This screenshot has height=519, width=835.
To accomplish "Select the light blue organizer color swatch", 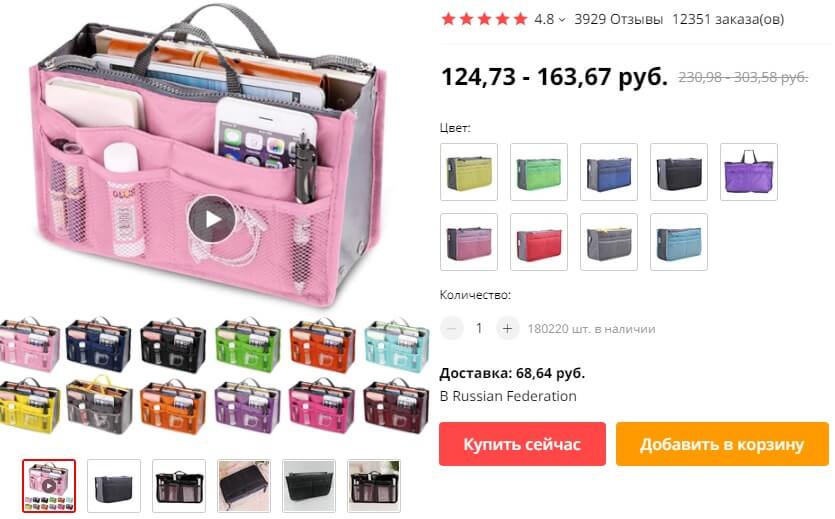I will [679, 242].
